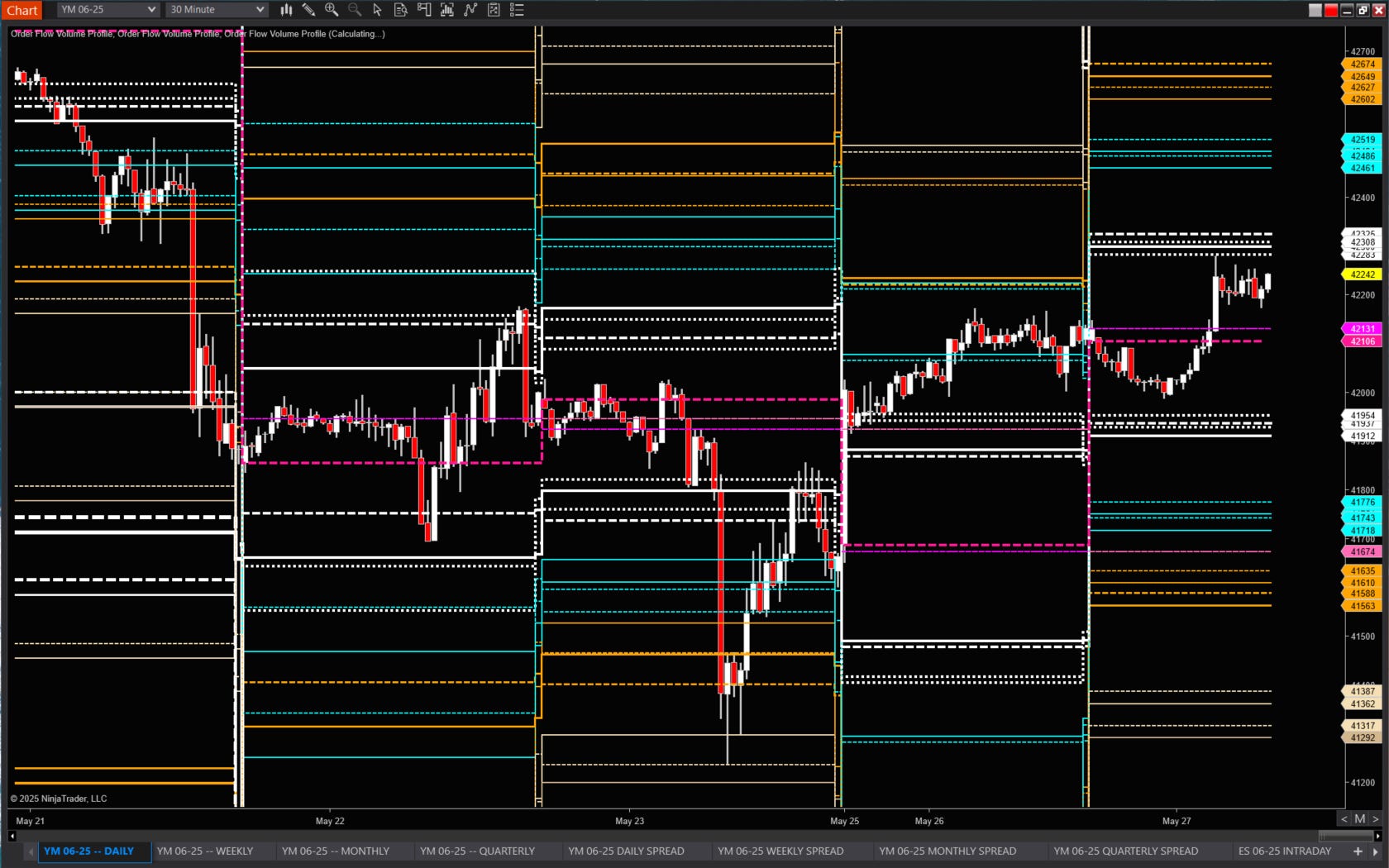Click the orange 42674 price label
This screenshot has height=868, width=1389.
point(1362,64)
